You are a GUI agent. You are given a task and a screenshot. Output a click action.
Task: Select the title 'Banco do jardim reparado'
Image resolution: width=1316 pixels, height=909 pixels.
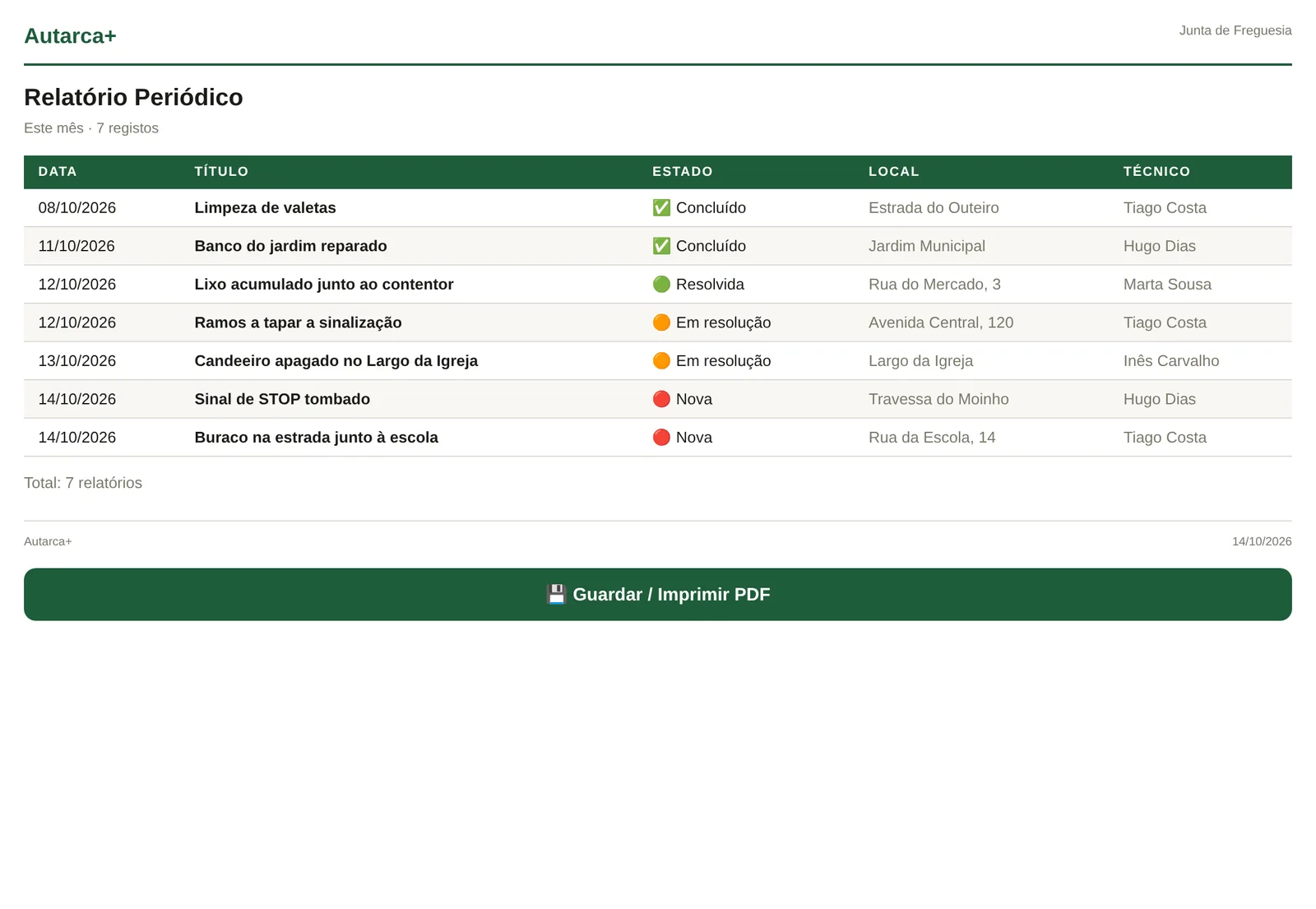(290, 246)
